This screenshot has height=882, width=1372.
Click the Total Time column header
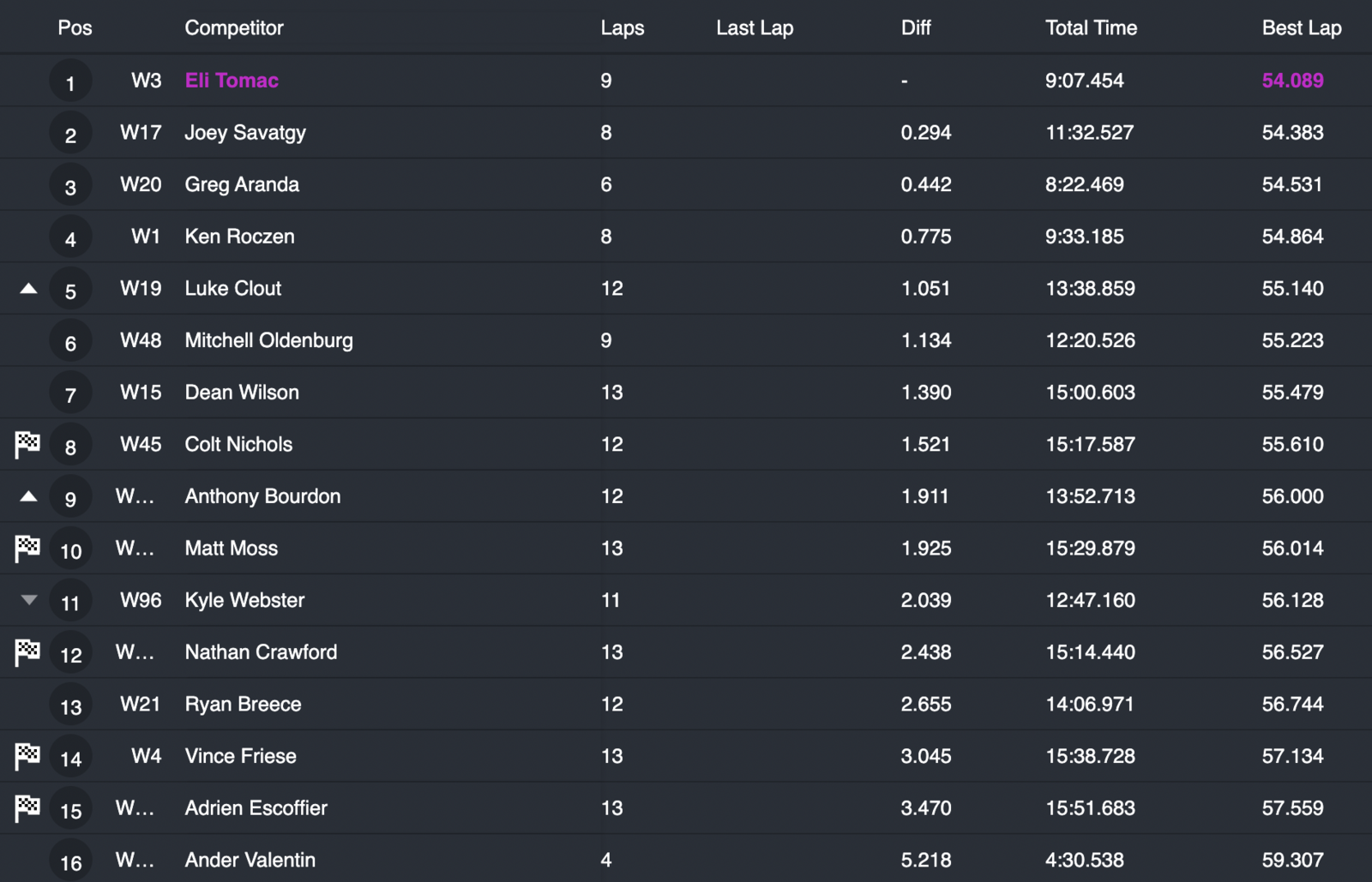coord(1091,27)
